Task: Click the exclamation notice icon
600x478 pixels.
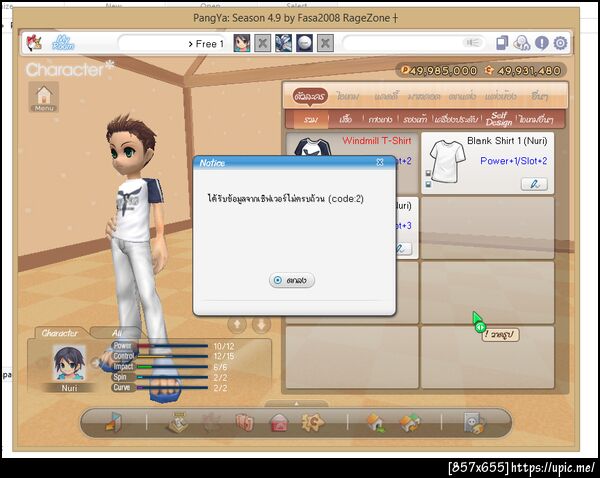Action: tap(541, 43)
